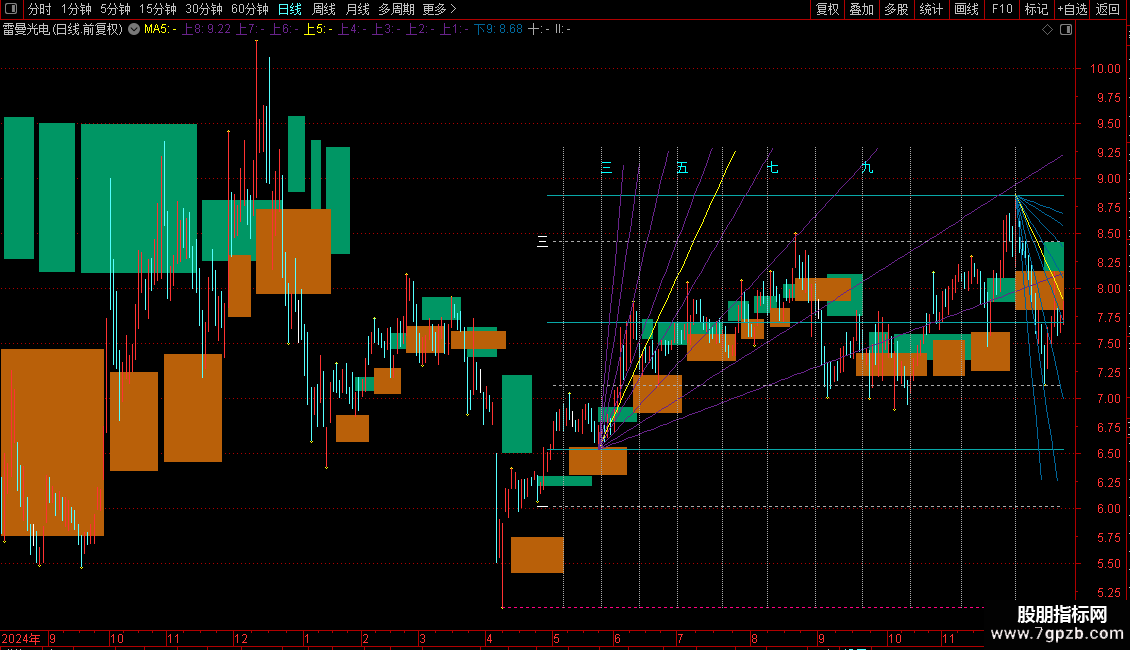The height and width of the screenshot is (650, 1130).
Task: Expand the 更多 periods menu
Action: click(x=440, y=9)
